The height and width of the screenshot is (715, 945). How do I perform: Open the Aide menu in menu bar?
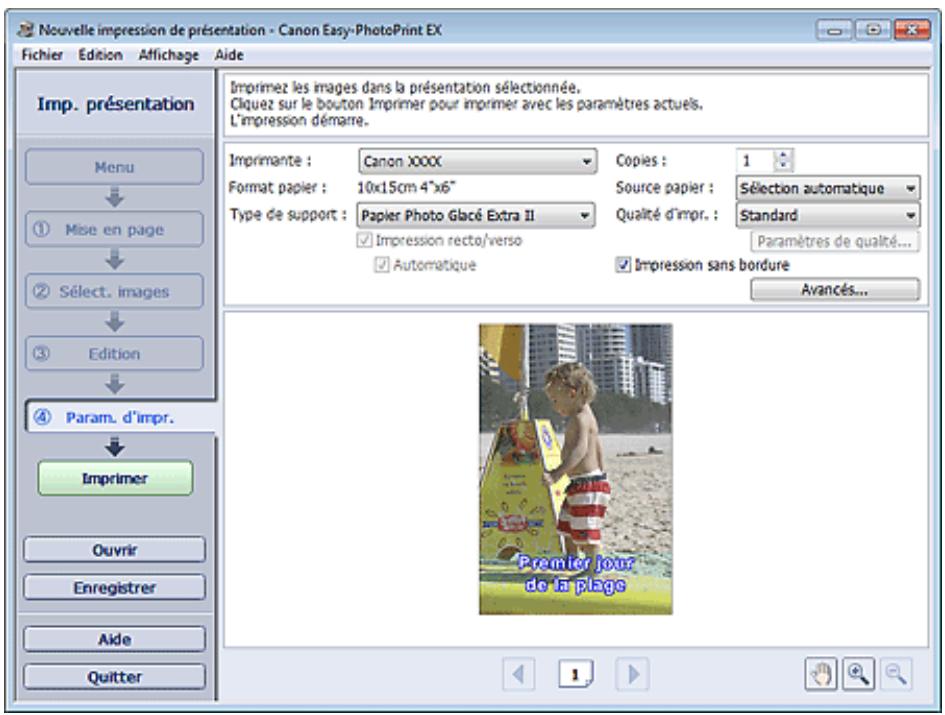pos(229,55)
